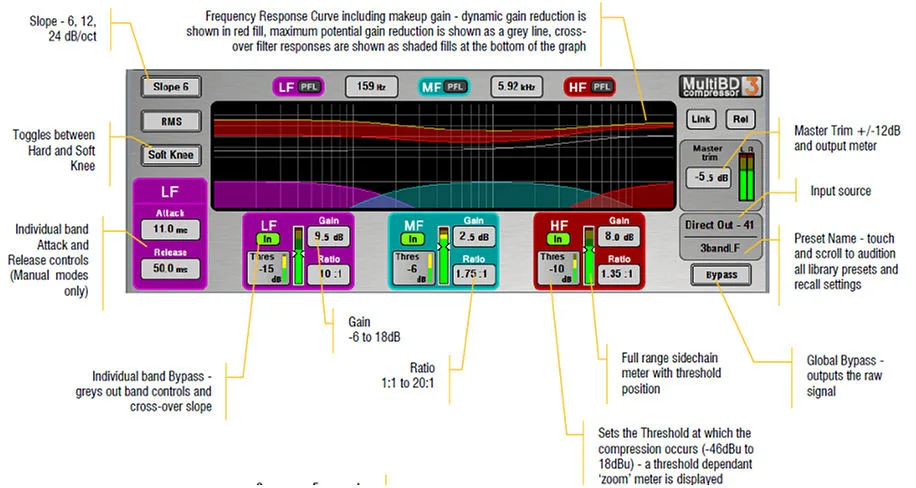Click the 'Master Trim +/-12dB' caption text
Screen dimensions: 916x488
(x=847, y=131)
